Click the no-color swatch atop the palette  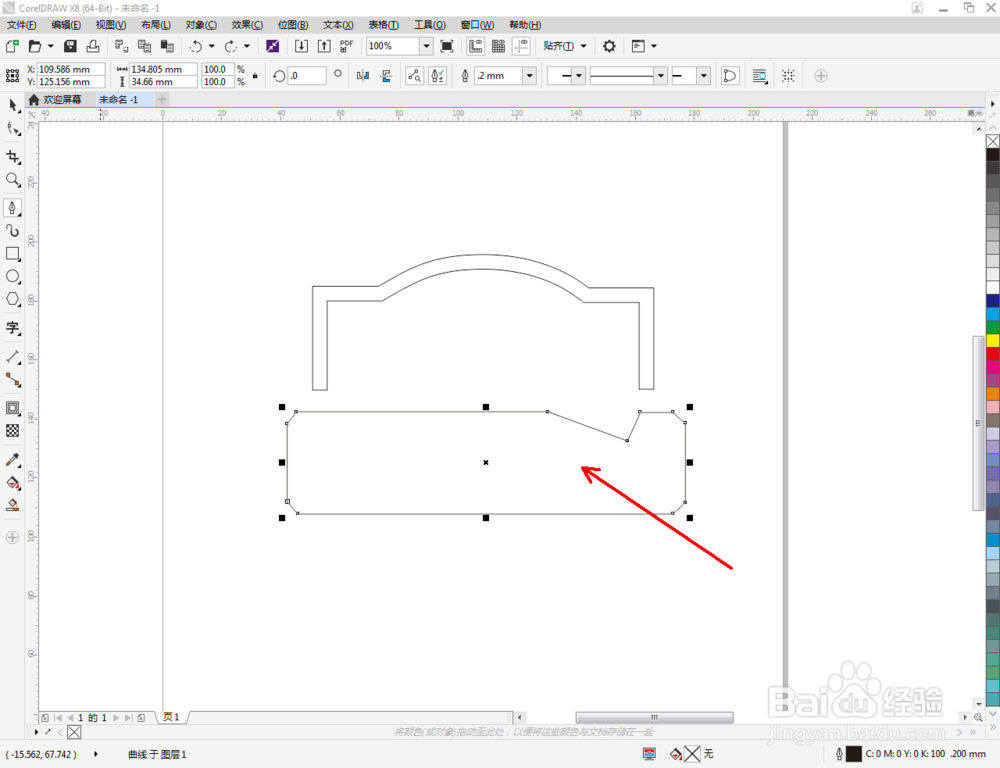point(993,141)
